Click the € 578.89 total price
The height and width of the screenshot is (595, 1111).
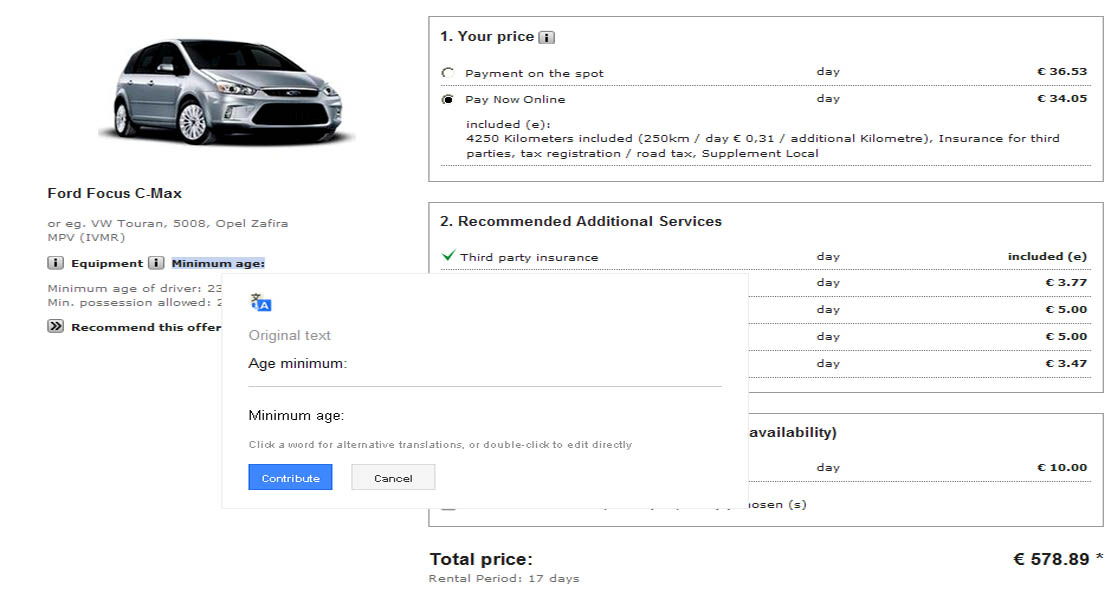[1051, 559]
